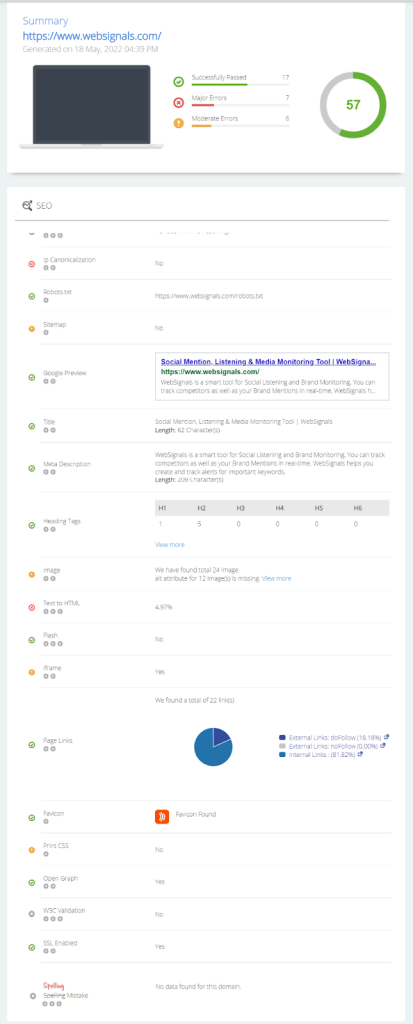This screenshot has height=1024, width=413.
Task: Click the Successfully Passed green check icon
Action: (178, 82)
